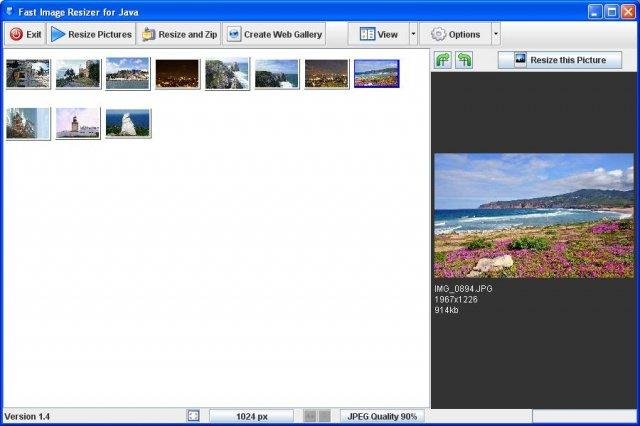This screenshot has height=426, width=640.
Task: Open the Options button
Action: coord(456,34)
